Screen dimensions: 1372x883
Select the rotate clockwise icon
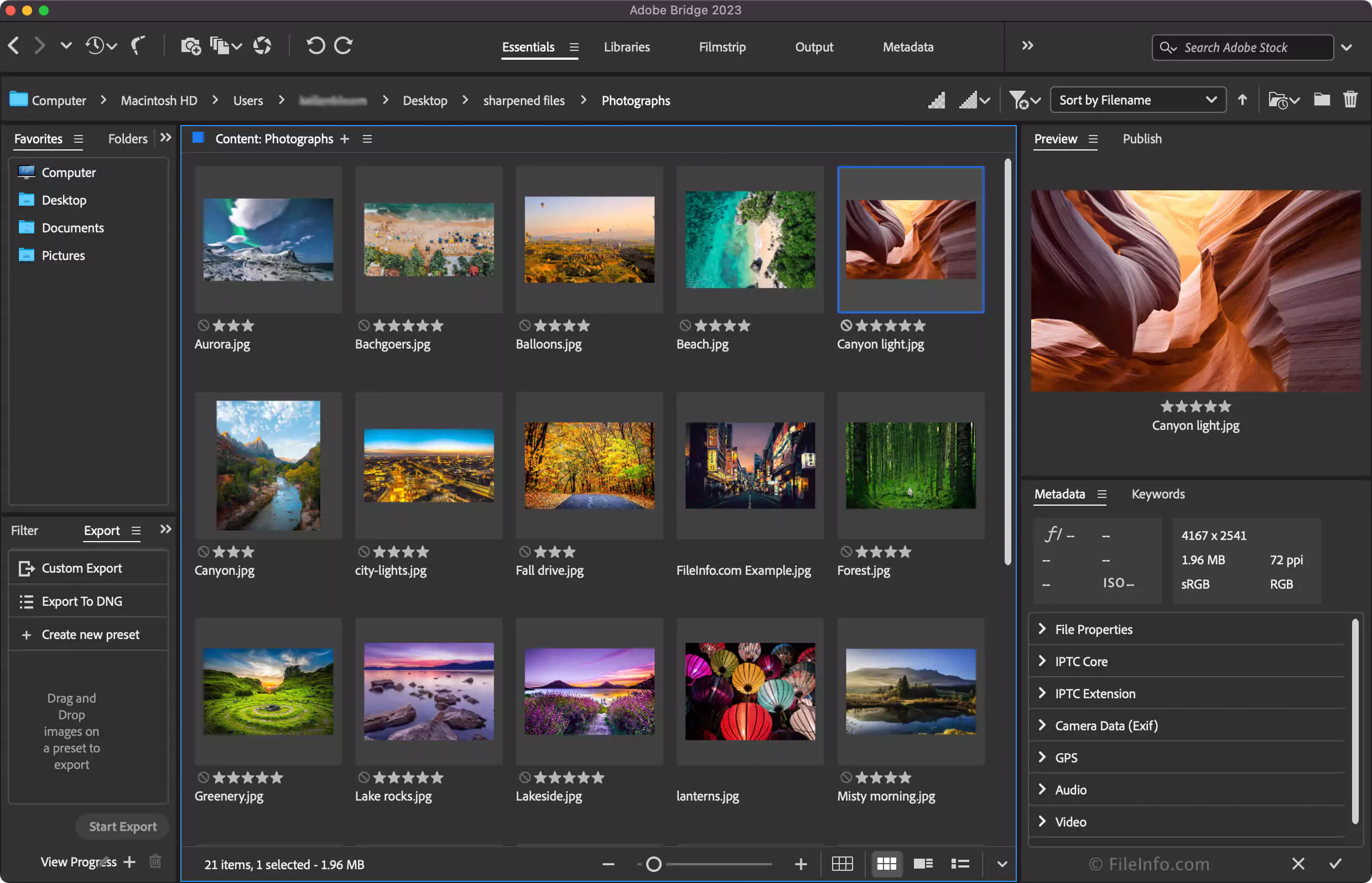344,47
